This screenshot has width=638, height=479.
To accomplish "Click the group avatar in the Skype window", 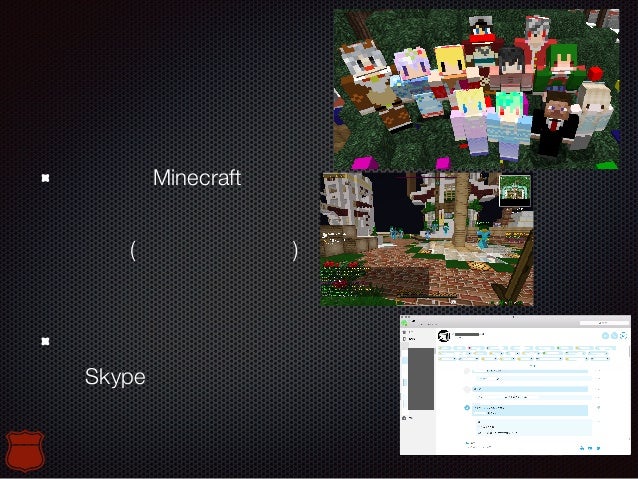I will coord(444,336).
